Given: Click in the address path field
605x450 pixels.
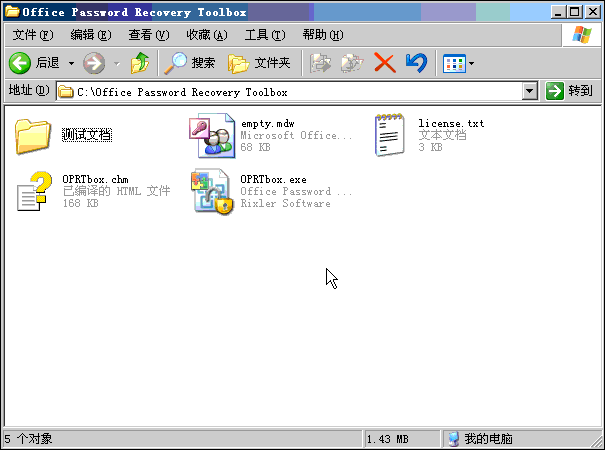Looking at the screenshot, I should coord(289,92).
